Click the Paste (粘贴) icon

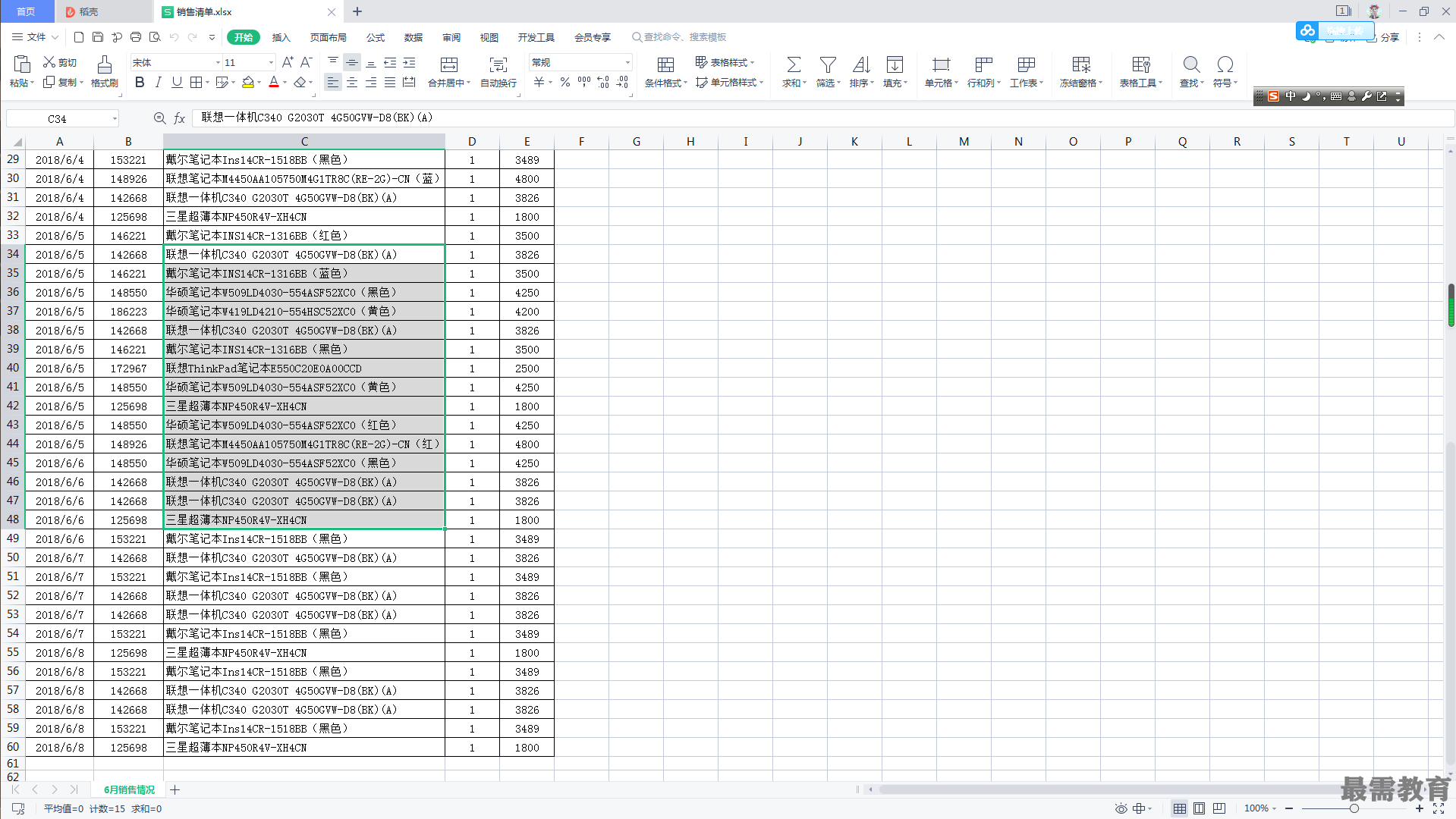click(21, 64)
